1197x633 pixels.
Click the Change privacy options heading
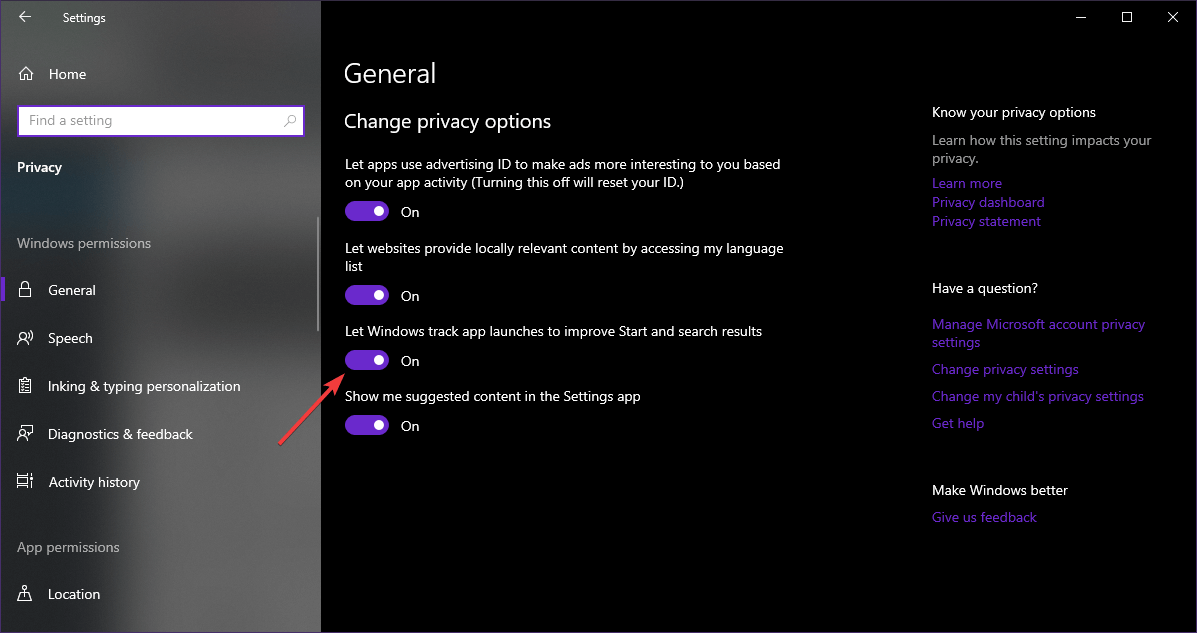(447, 121)
